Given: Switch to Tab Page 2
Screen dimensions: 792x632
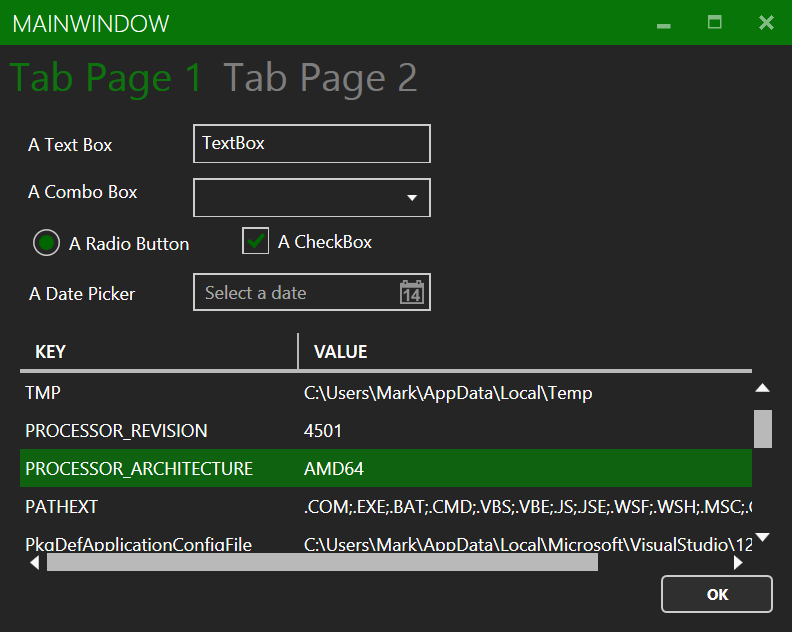Looking at the screenshot, I should click(320, 78).
